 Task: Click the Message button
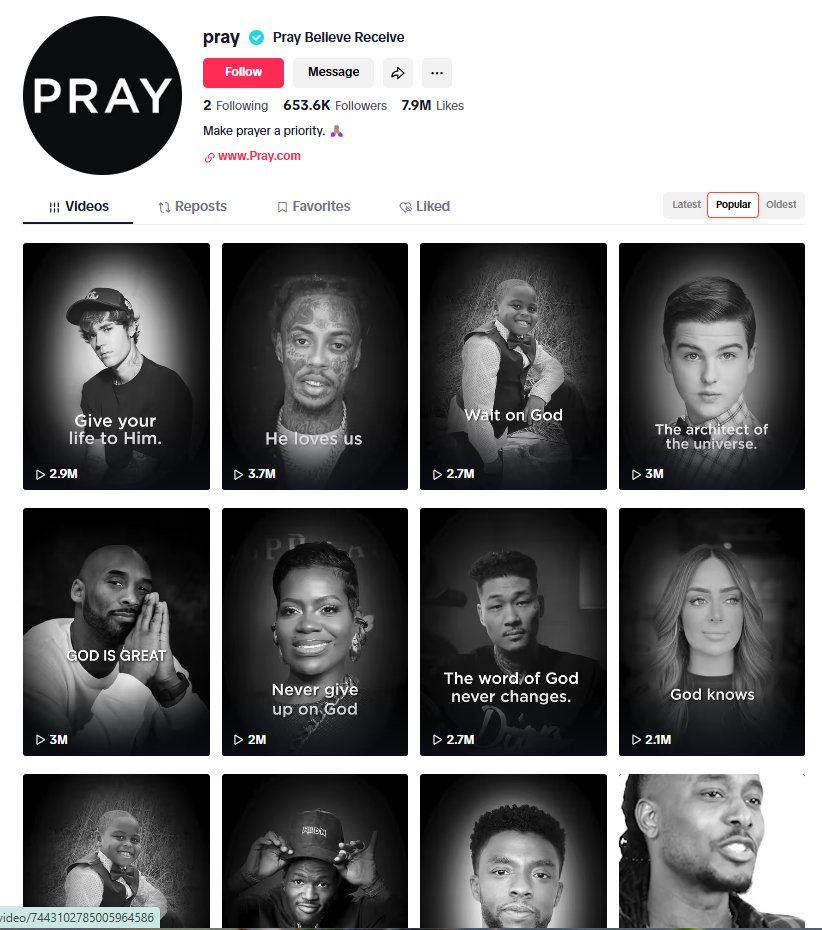tap(333, 72)
